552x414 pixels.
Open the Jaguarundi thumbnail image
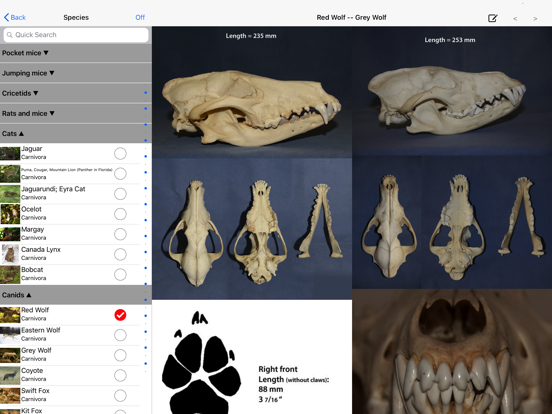pos(10,194)
